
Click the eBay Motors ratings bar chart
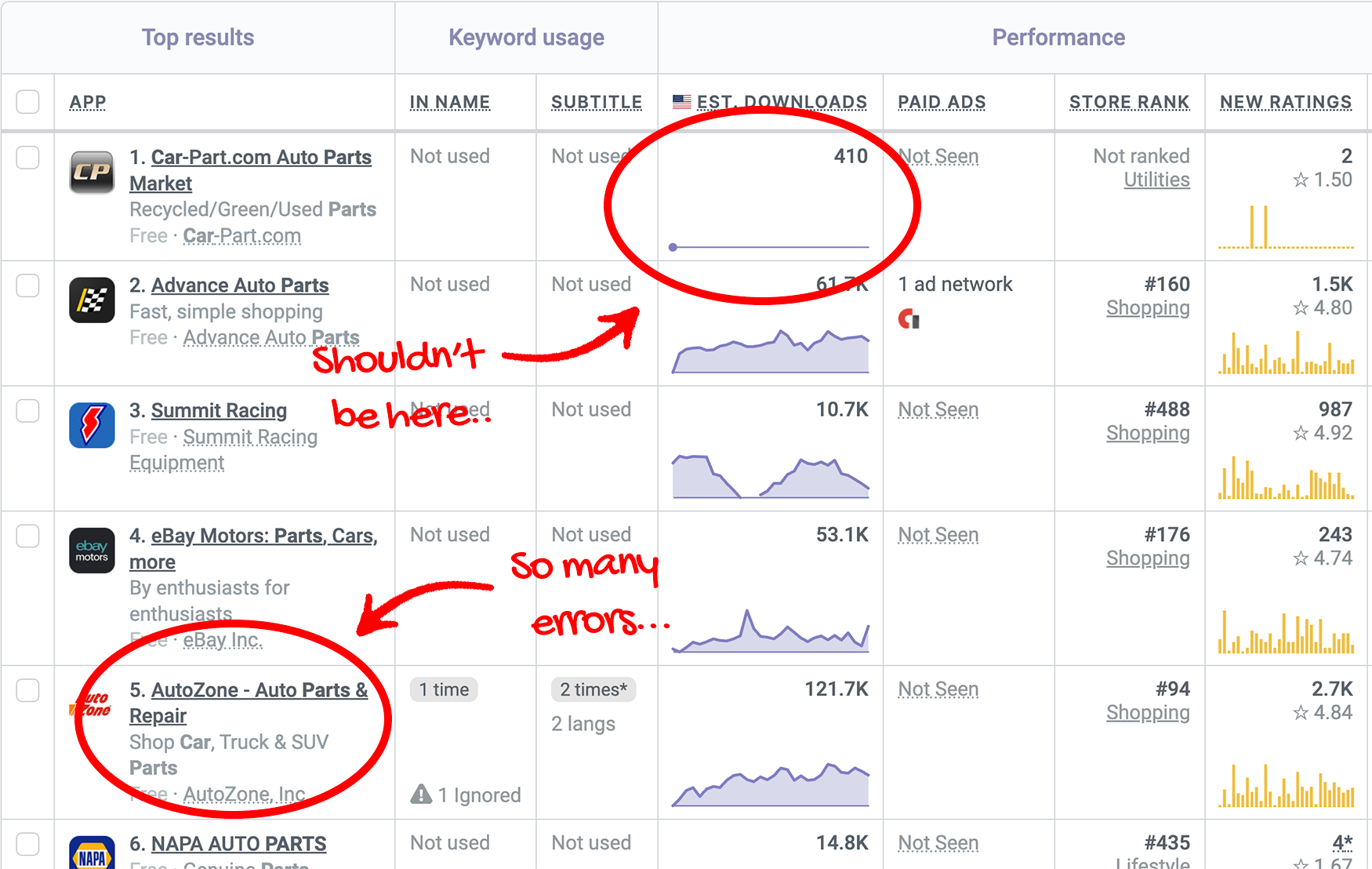(x=1286, y=632)
